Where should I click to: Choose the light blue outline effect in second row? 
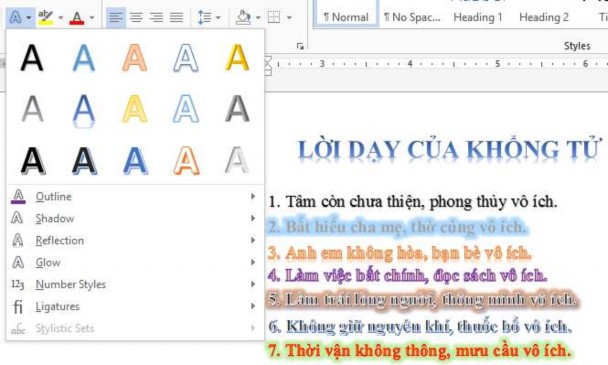[186, 109]
